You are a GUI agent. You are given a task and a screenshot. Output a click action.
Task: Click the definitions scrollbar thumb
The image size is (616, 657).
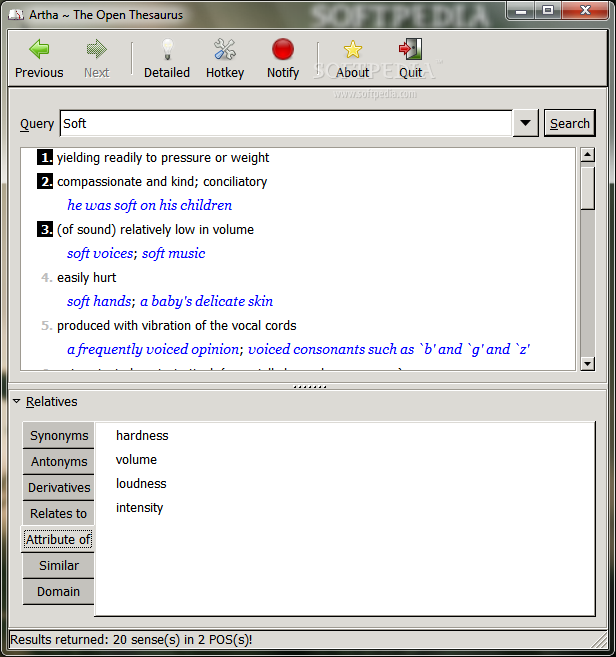click(x=588, y=188)
